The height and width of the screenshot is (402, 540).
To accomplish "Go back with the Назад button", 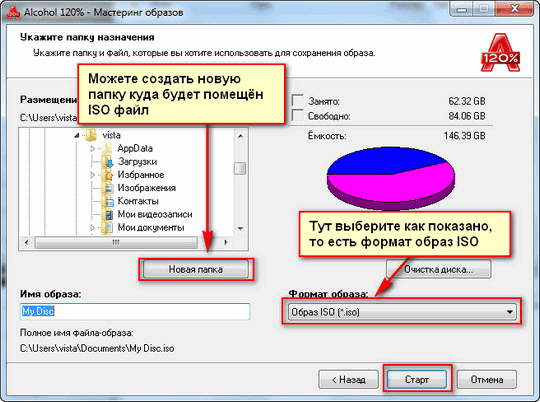I will coord(349,380).
